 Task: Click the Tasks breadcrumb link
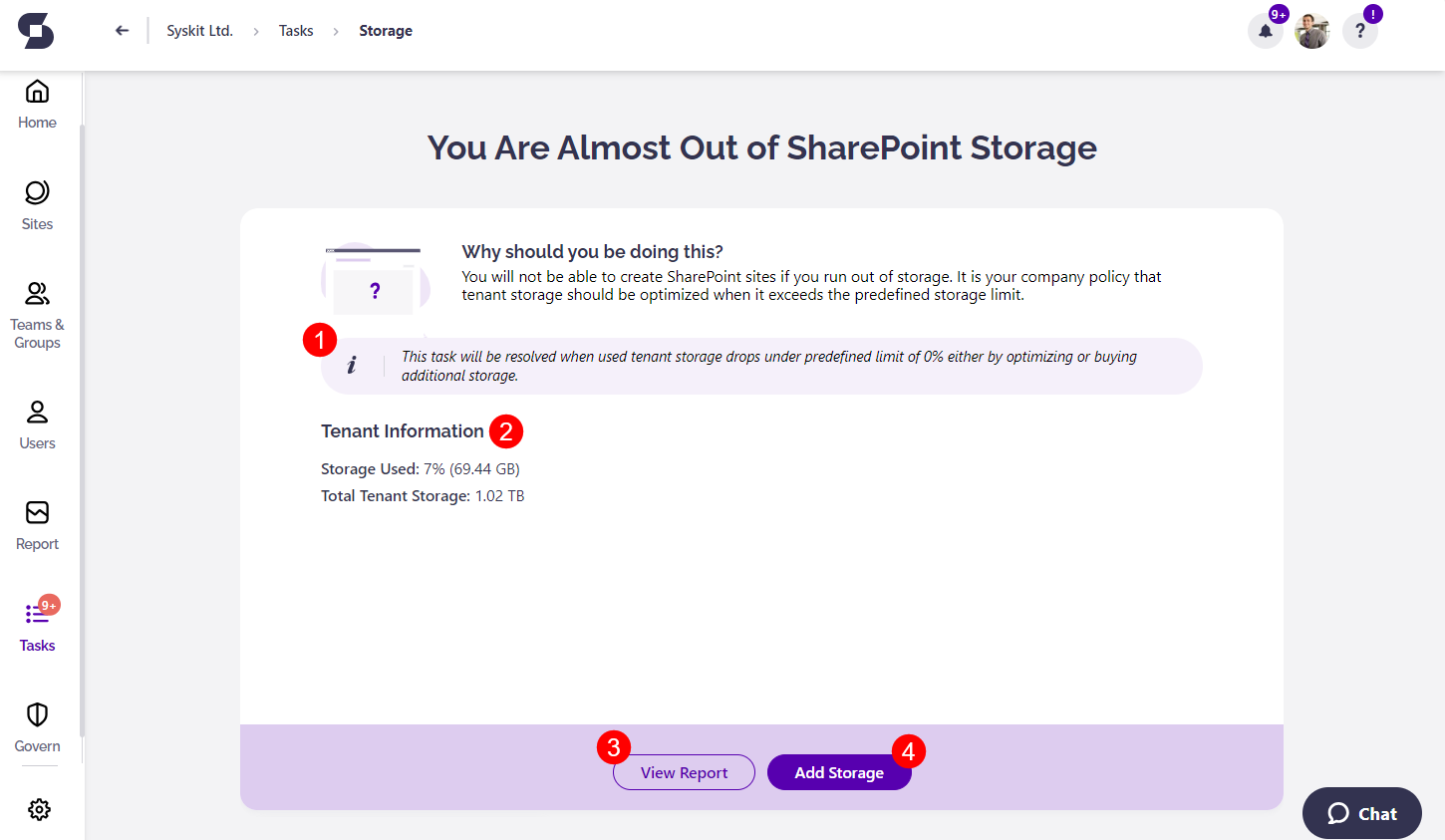pos(296,31)
